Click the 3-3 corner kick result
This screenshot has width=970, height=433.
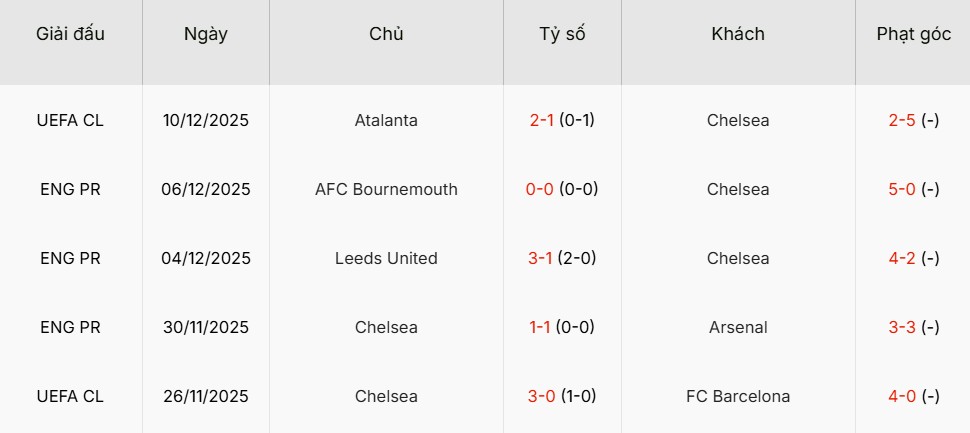tap(902, 327)
